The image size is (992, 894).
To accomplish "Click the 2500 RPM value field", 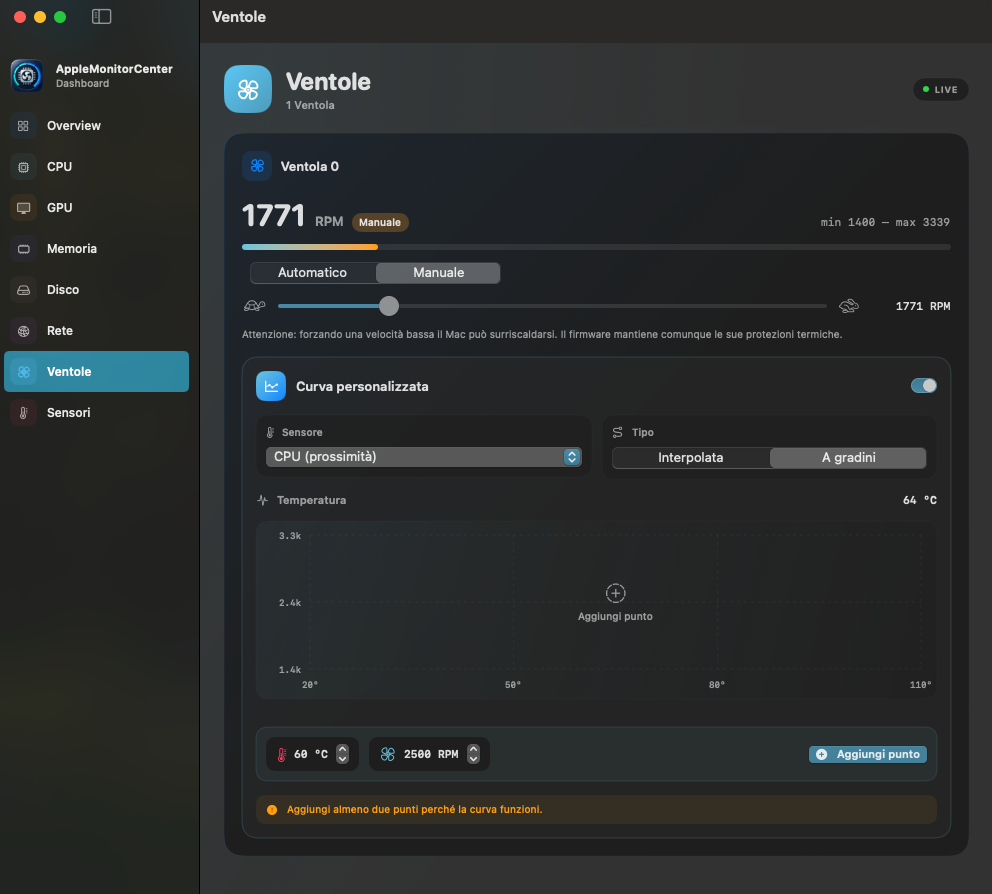I will tap(429, 755).
